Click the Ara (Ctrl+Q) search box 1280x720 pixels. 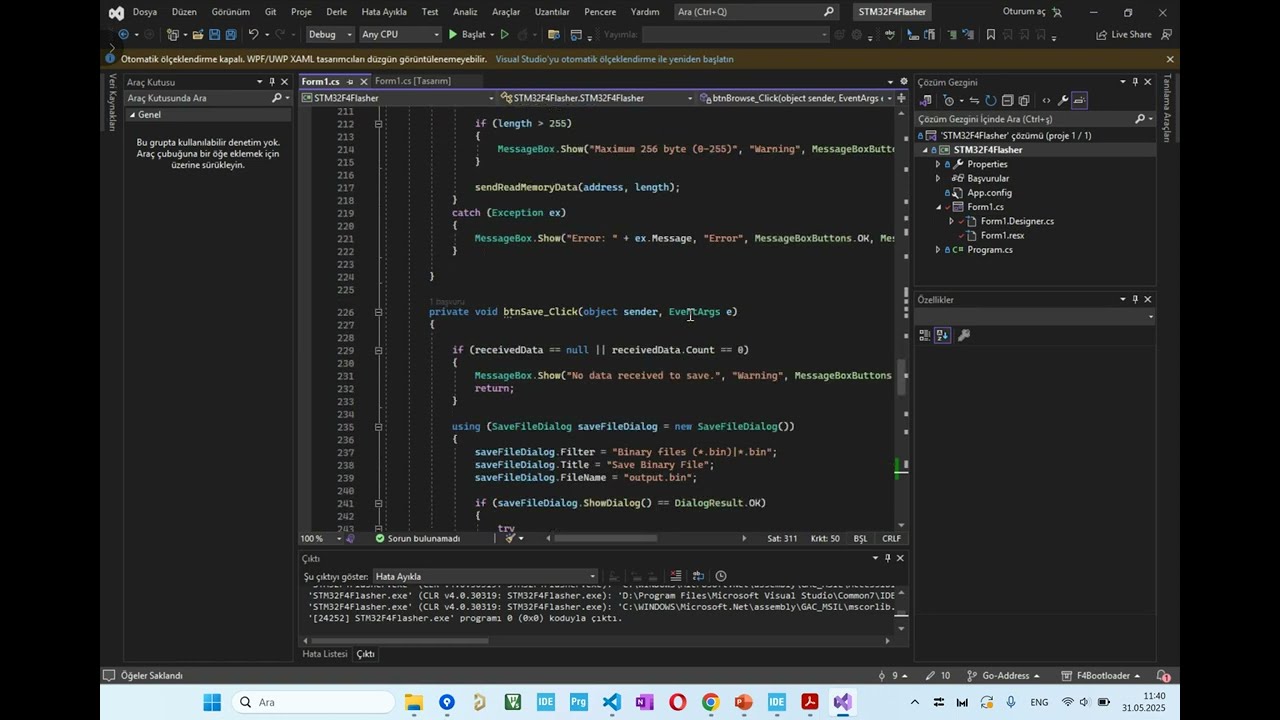click(755, 12)
